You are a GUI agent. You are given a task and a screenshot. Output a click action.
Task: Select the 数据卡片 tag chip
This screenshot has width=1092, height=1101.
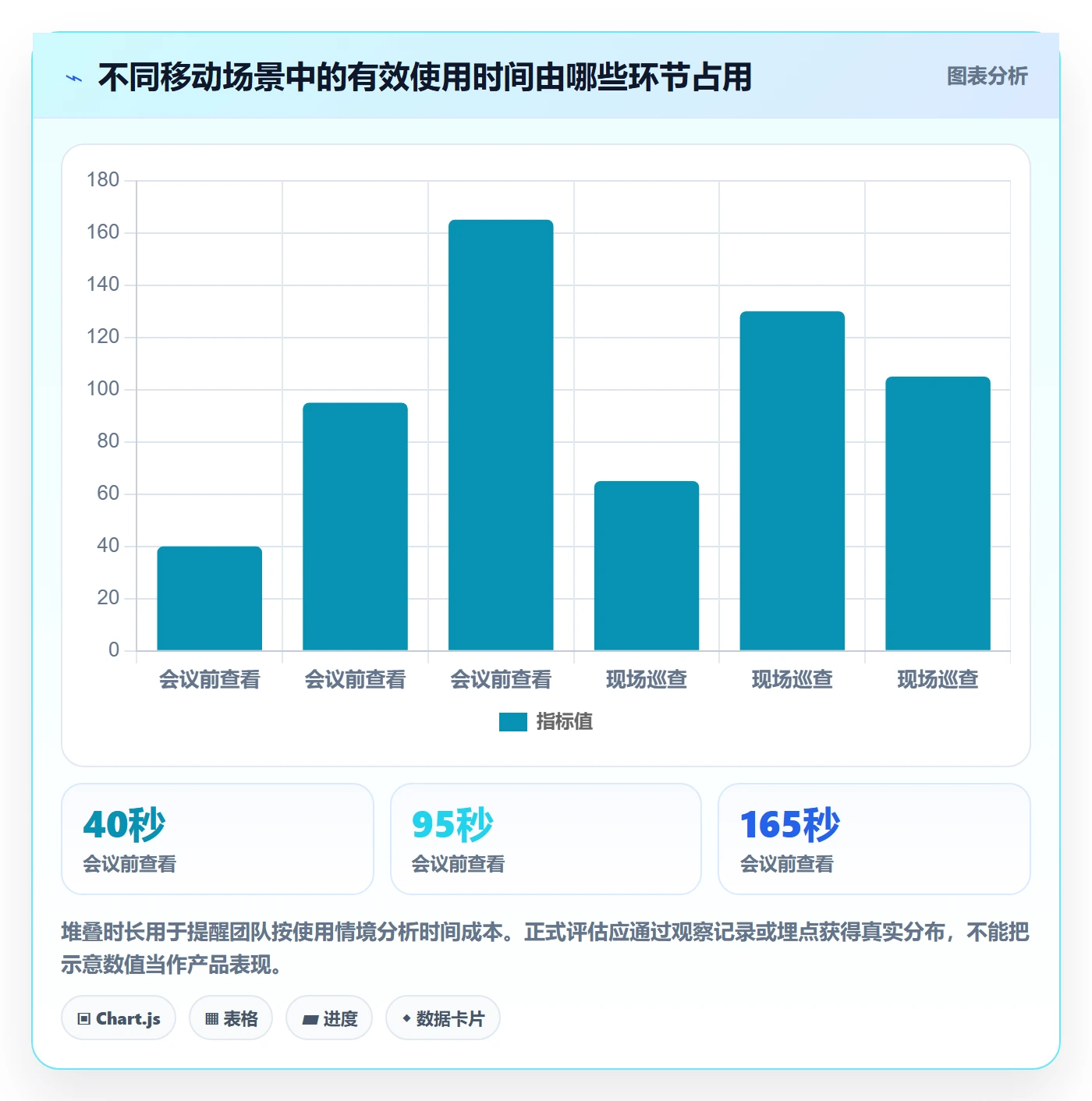(443, 1018)
